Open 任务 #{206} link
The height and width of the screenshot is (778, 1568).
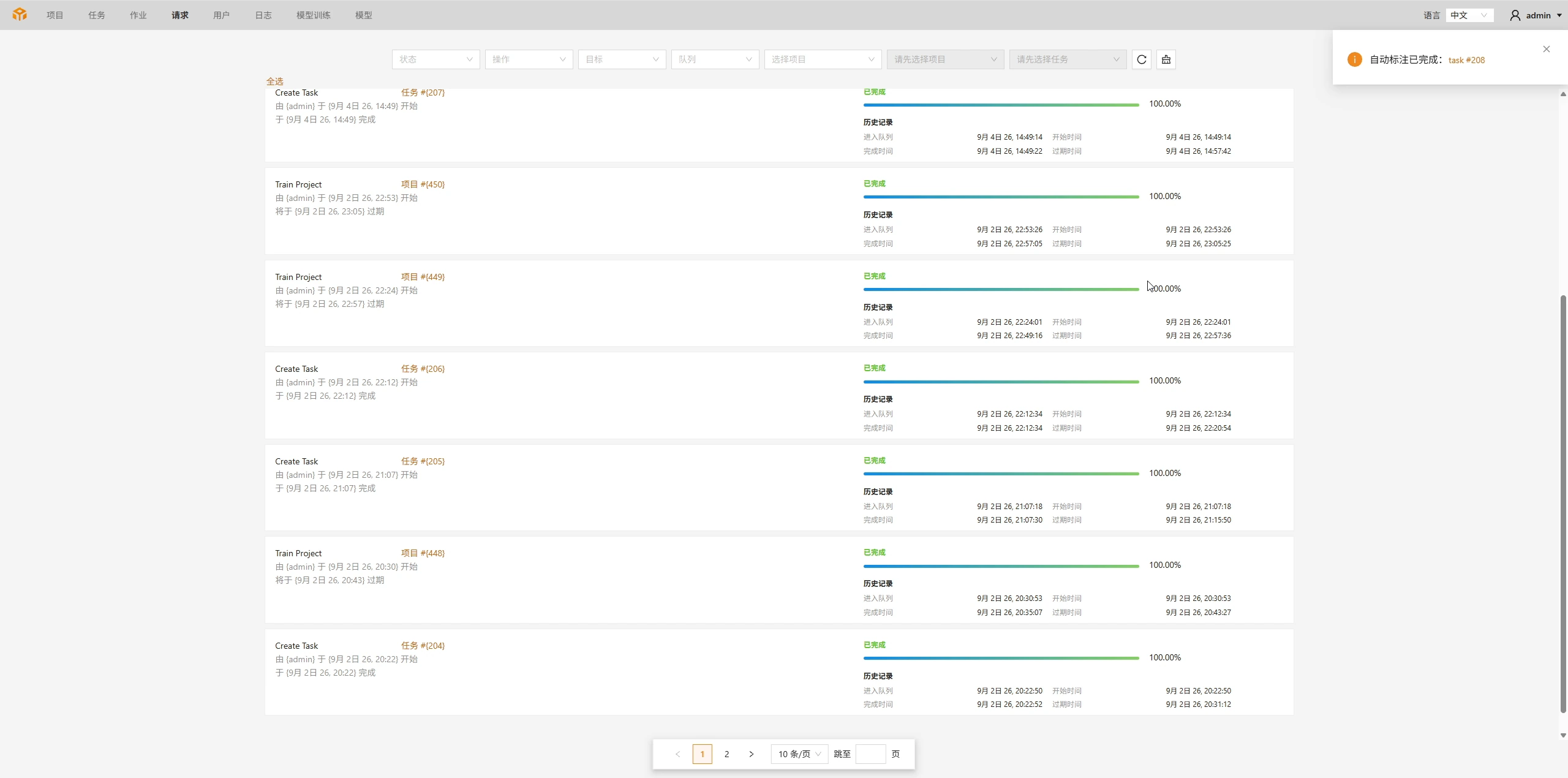[423, 369]
